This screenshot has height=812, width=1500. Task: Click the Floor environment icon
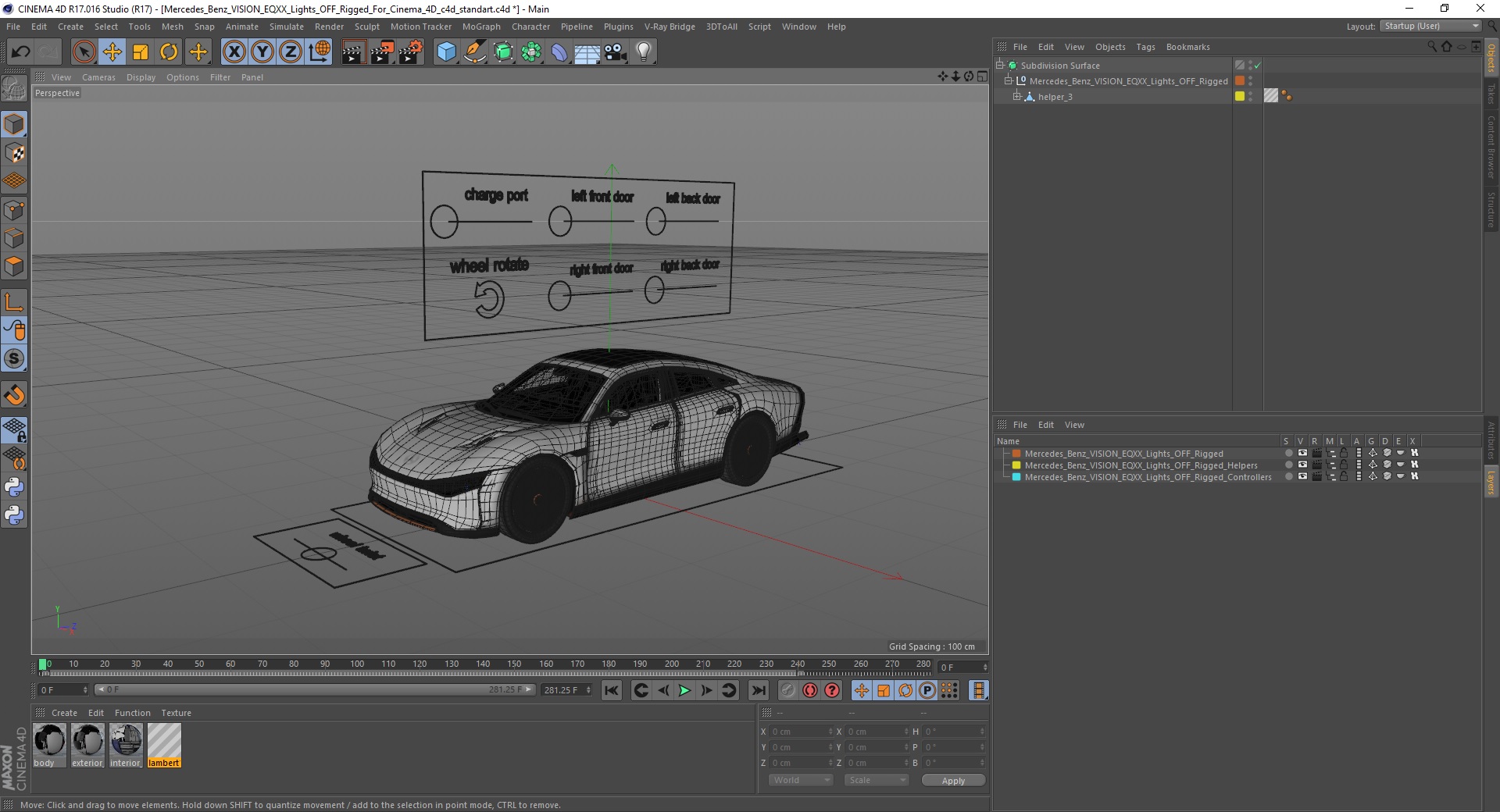587,52
